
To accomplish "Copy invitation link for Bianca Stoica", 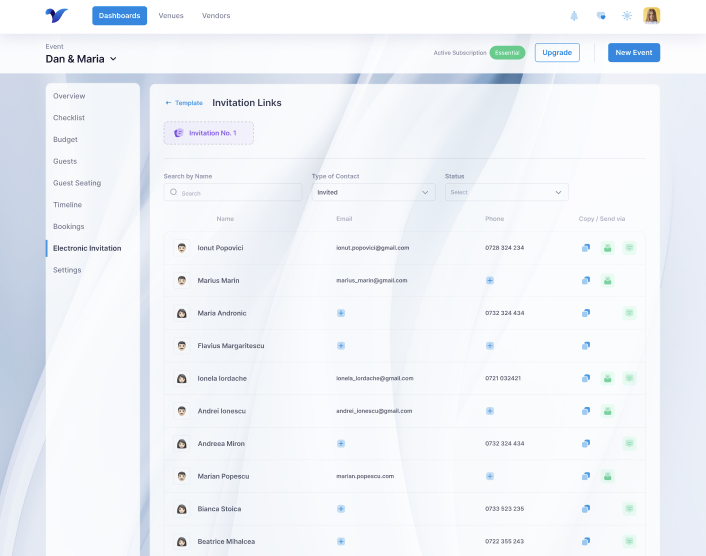I will pos(586,509).
